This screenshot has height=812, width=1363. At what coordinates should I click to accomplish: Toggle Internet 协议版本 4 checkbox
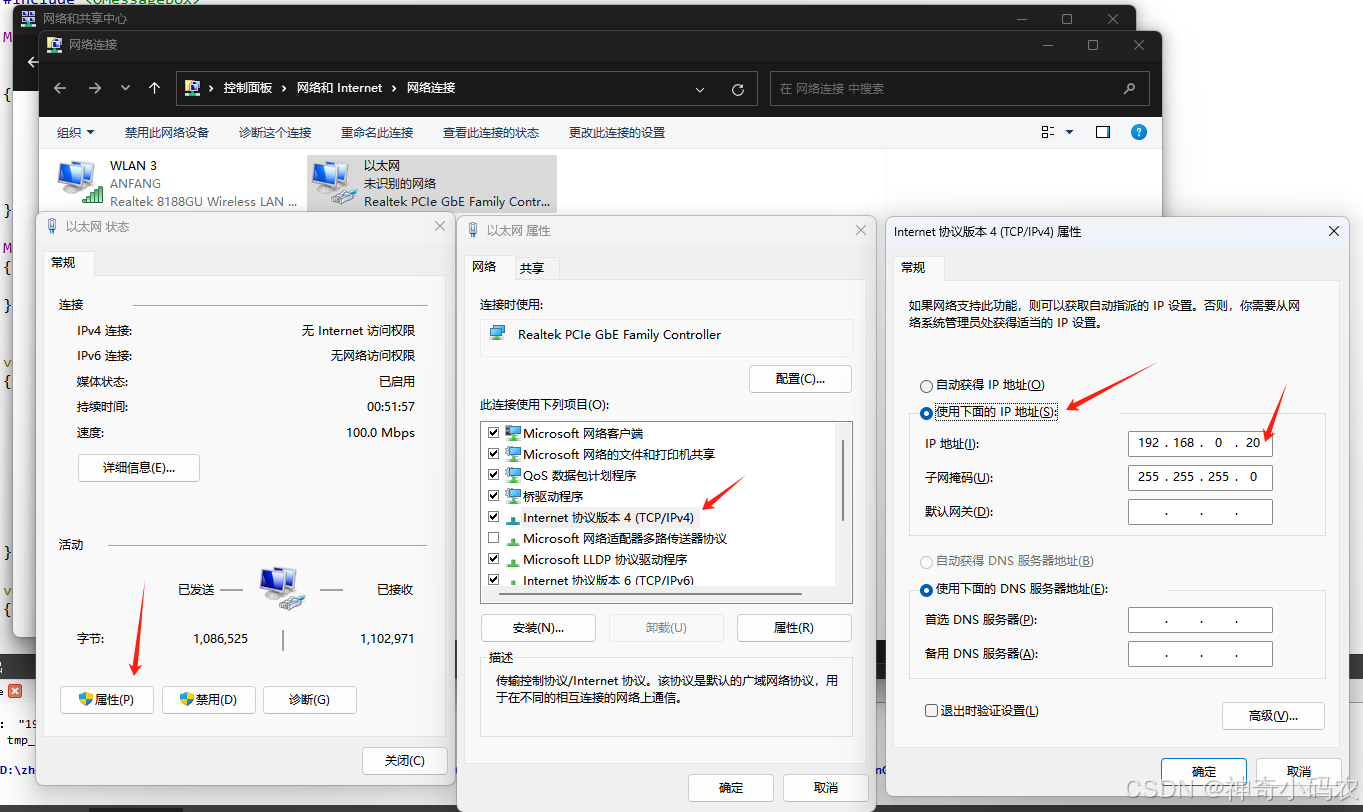[x=493, y=517]
